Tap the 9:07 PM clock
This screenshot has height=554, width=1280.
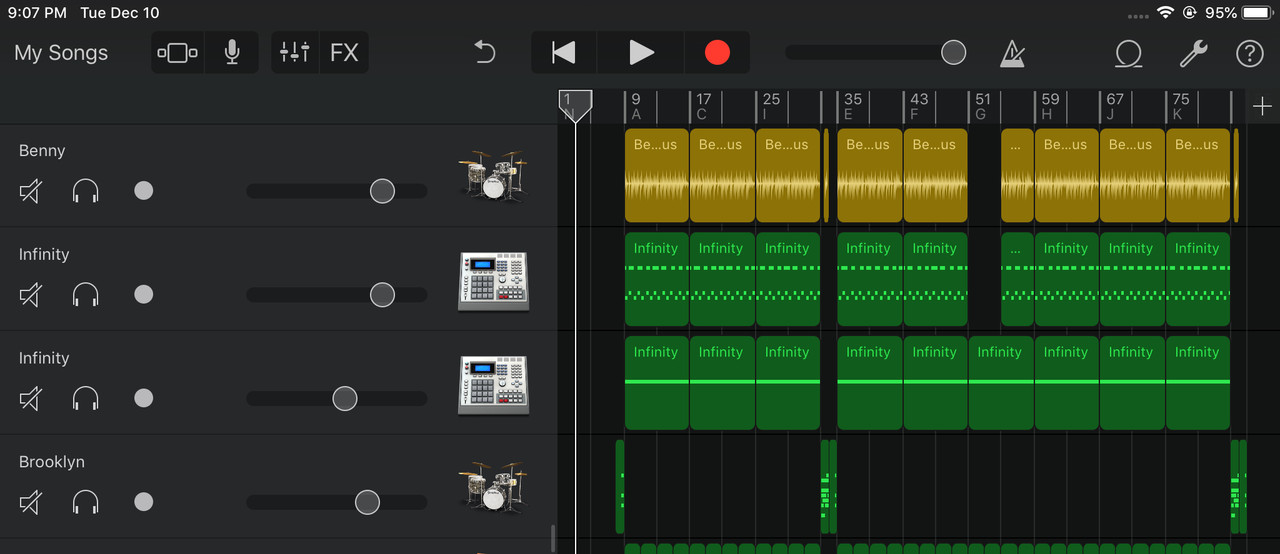coord(37,13)
